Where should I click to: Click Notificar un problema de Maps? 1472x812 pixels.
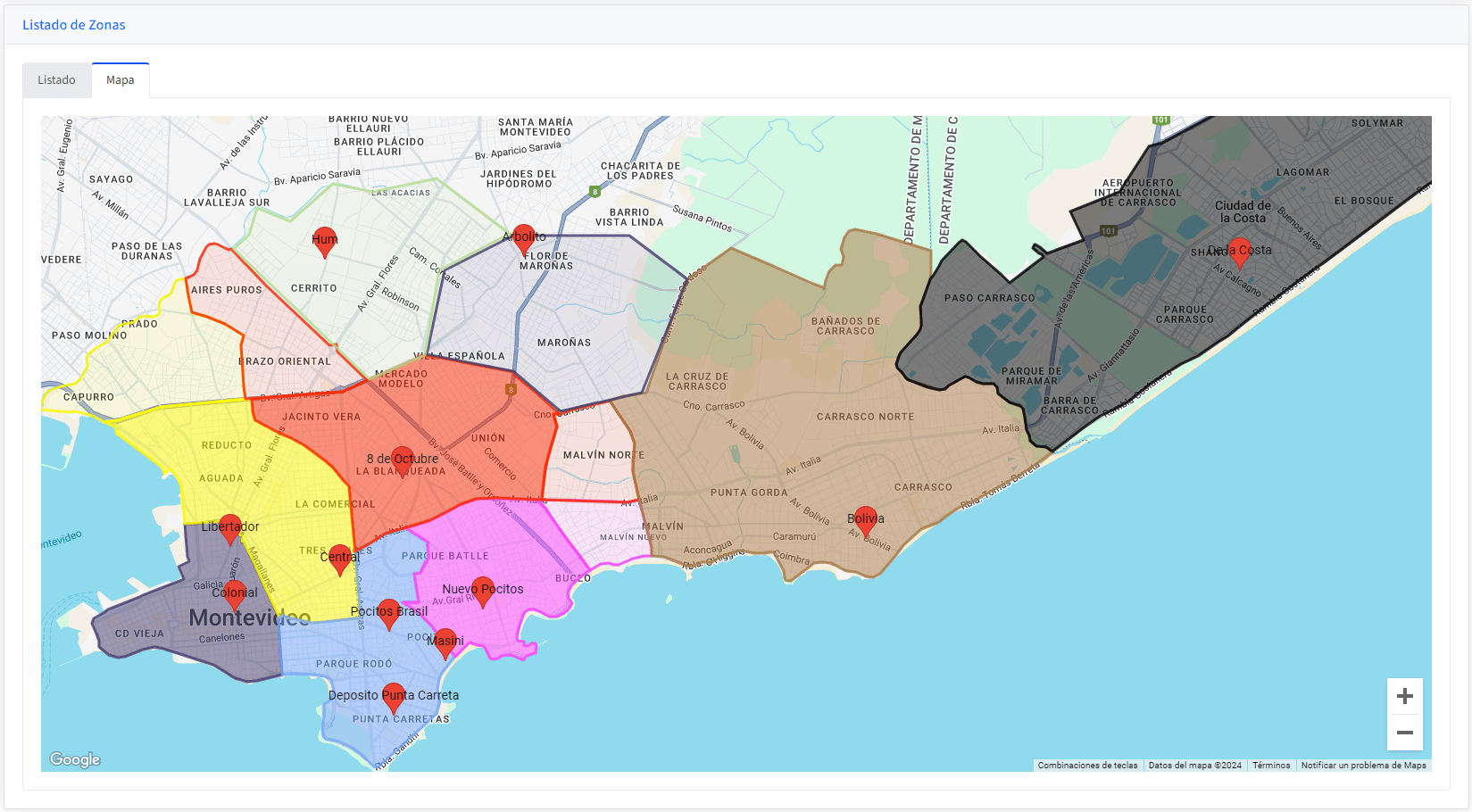pyautogui.click(x=1363, y=766)
